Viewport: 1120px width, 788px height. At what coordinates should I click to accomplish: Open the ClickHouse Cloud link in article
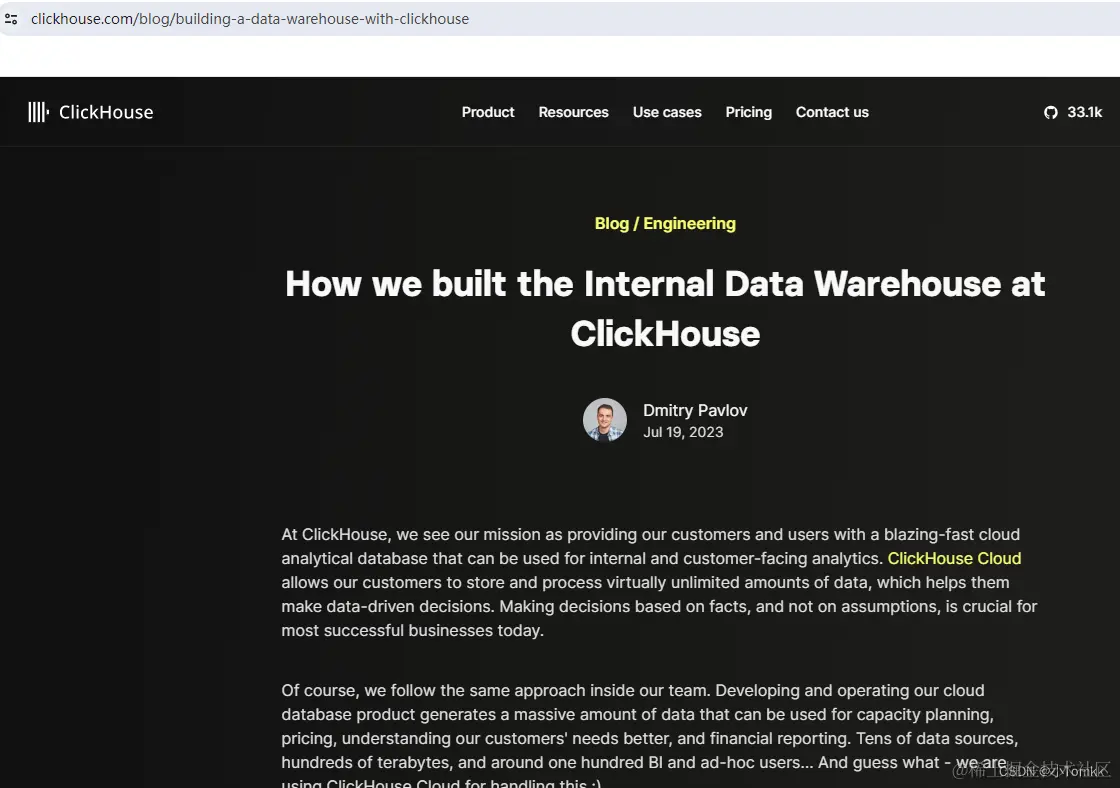[954, 558]
